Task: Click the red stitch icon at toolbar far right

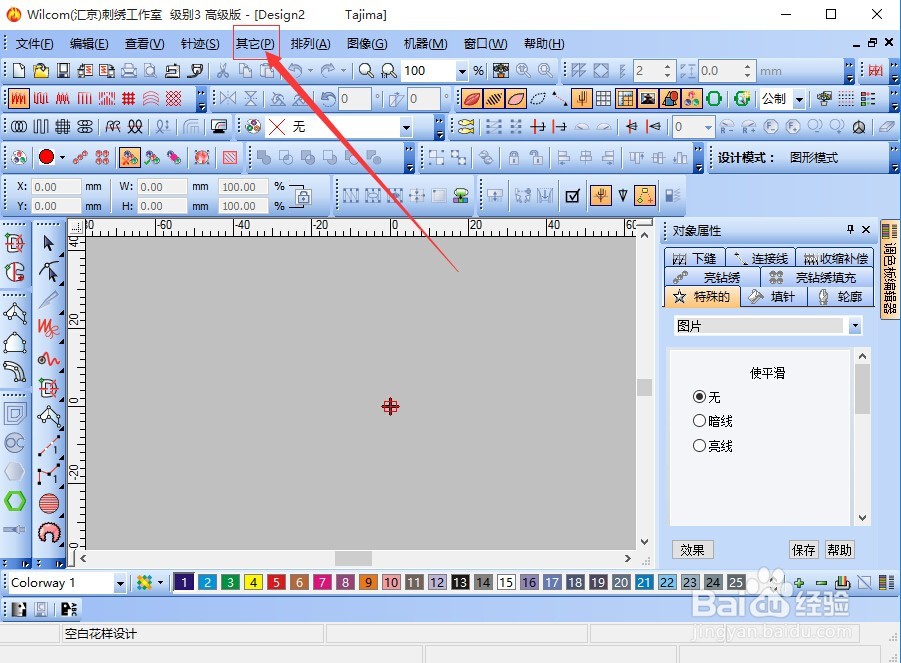Action: pos(875,71)
